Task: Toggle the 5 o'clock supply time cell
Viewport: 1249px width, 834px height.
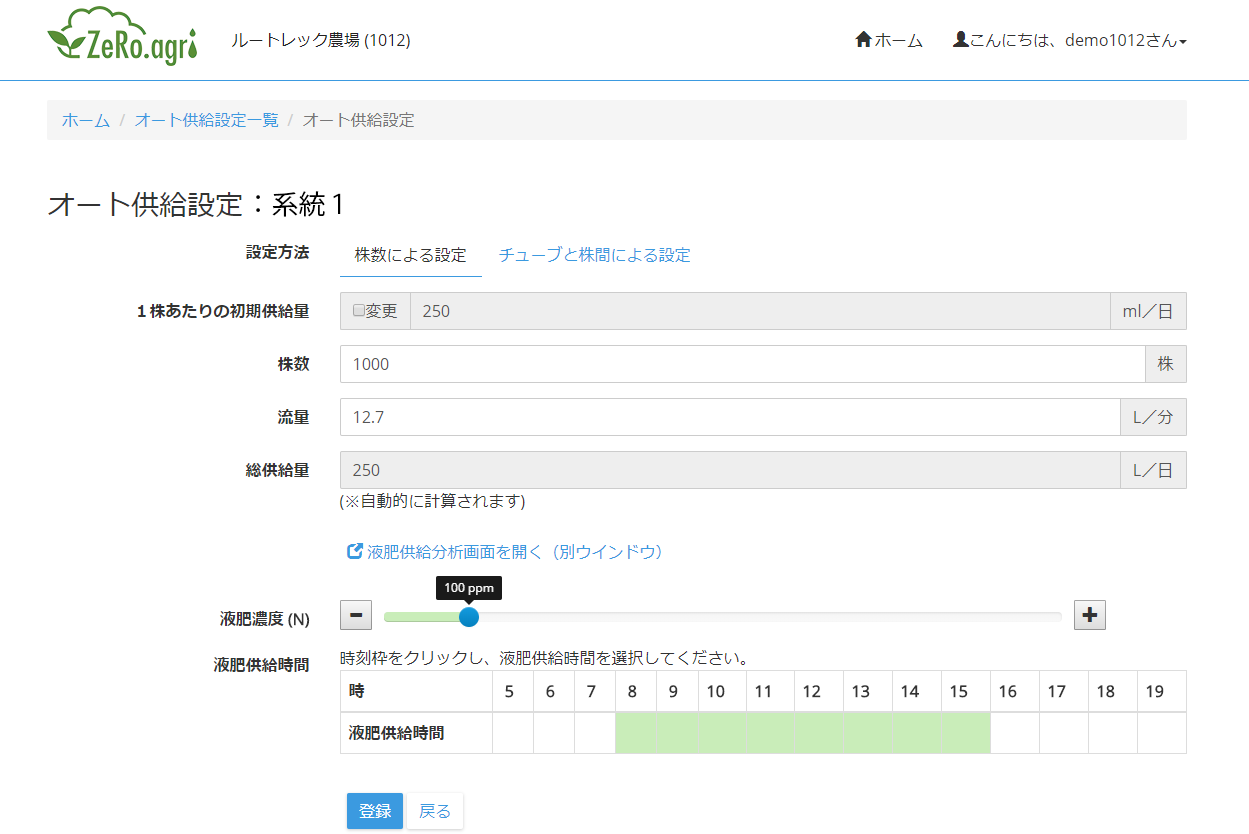Action: 513,733
